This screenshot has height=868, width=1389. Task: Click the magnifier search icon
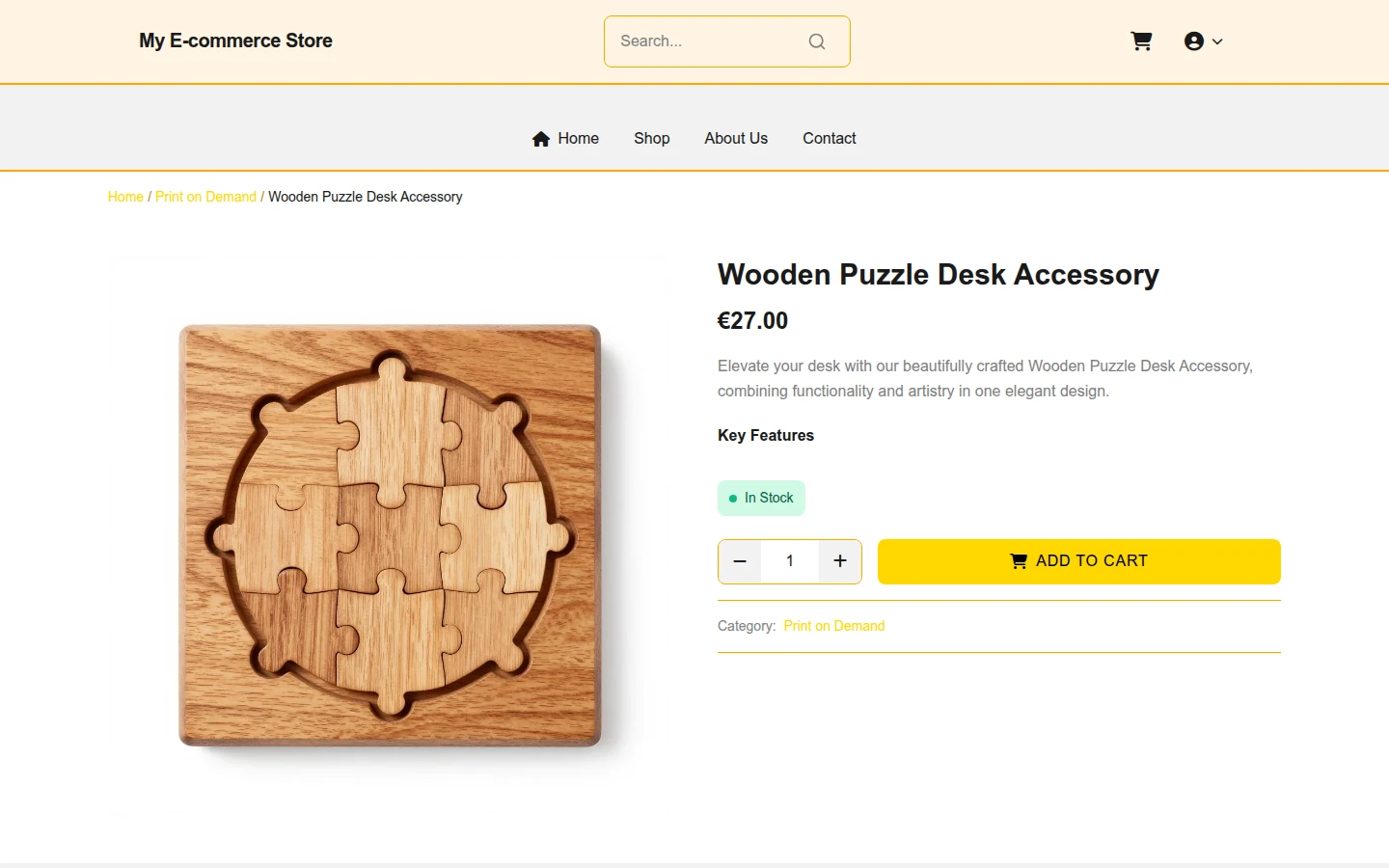(817, 41)
